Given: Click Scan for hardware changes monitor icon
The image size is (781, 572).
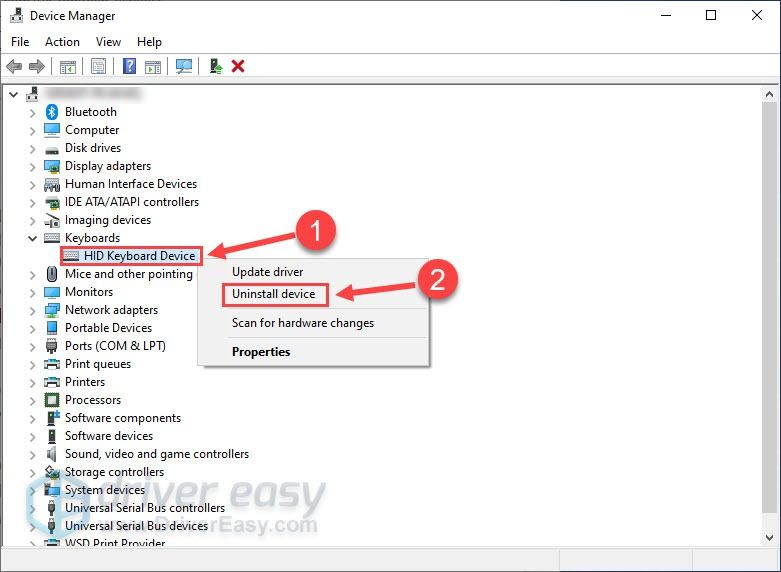Looking at the screenshot, I should click(184, 66).
